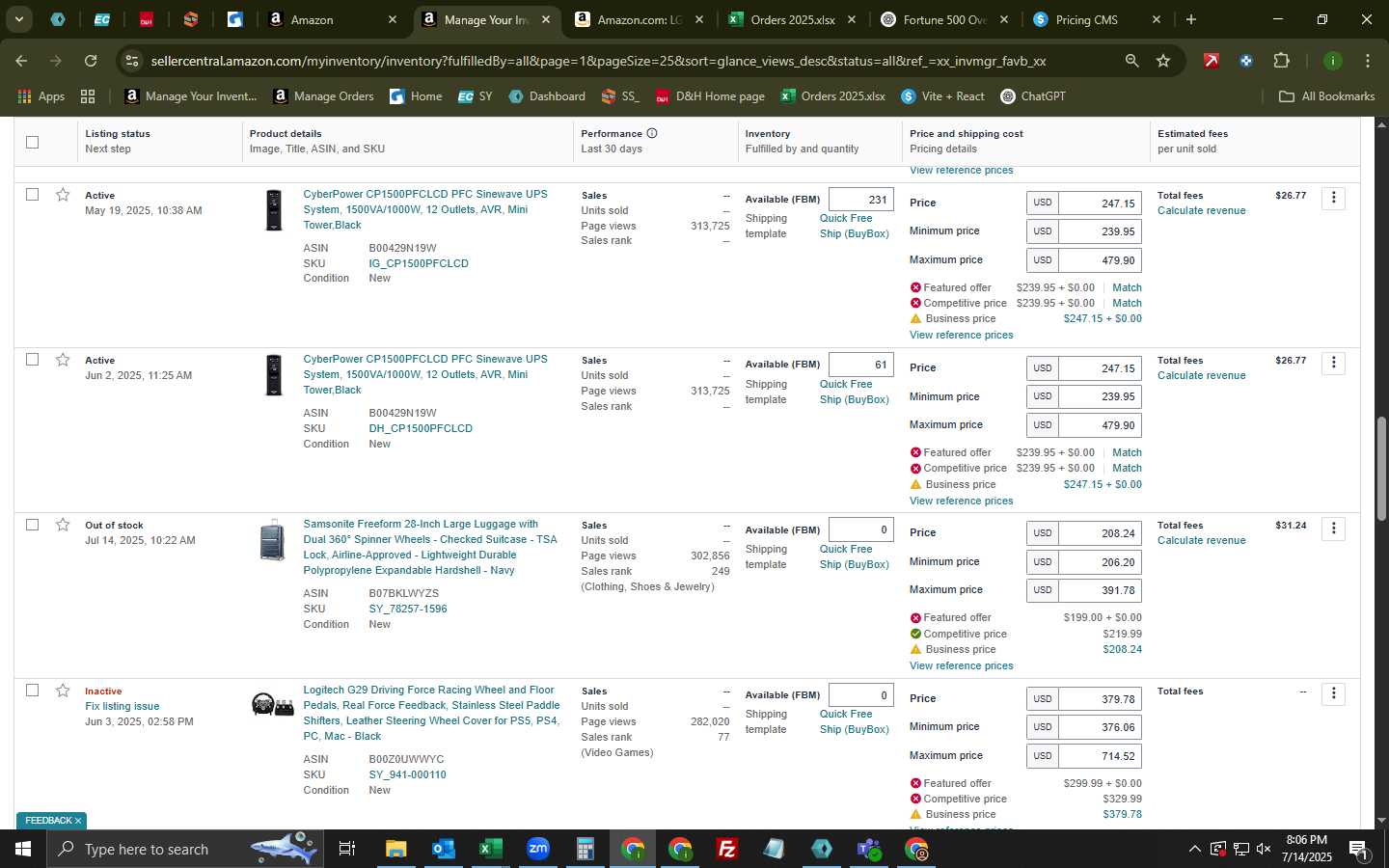Switch to the Fortune 500 tab
Viewport: 1389px width, 868px height.
click(945, 19)
